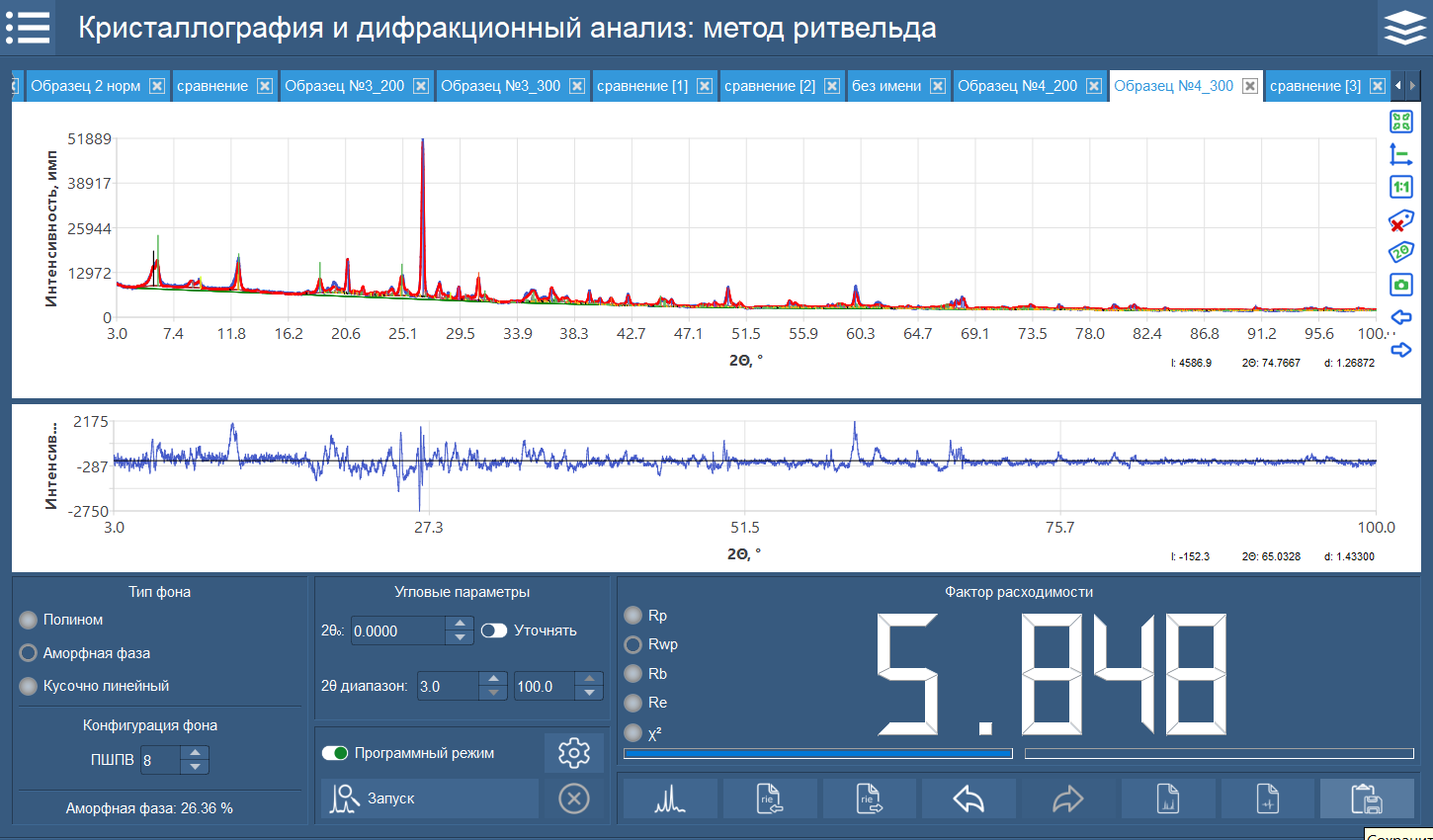Screen dimensions: 1433x840
Task: Open the сравнение [2] tab
Action: 769,86
